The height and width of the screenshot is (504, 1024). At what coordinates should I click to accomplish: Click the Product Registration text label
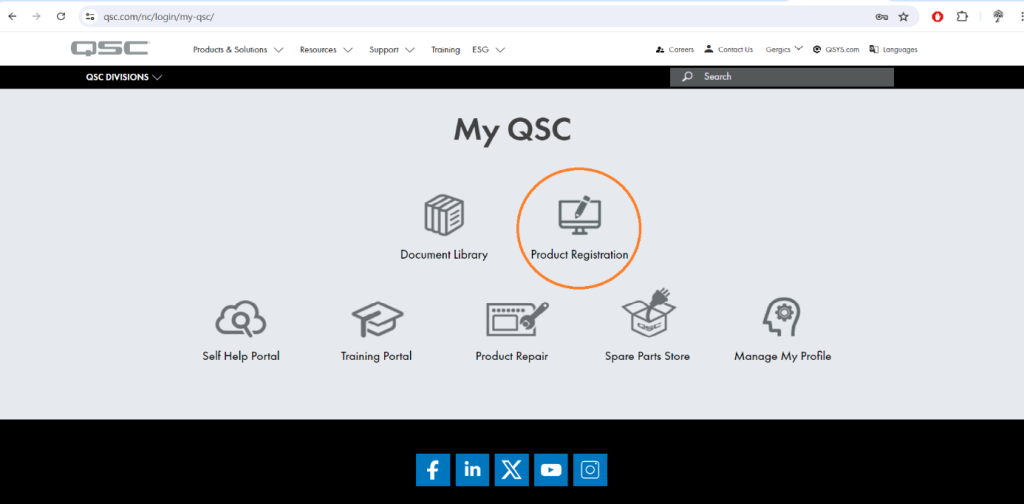coord(579,255)
